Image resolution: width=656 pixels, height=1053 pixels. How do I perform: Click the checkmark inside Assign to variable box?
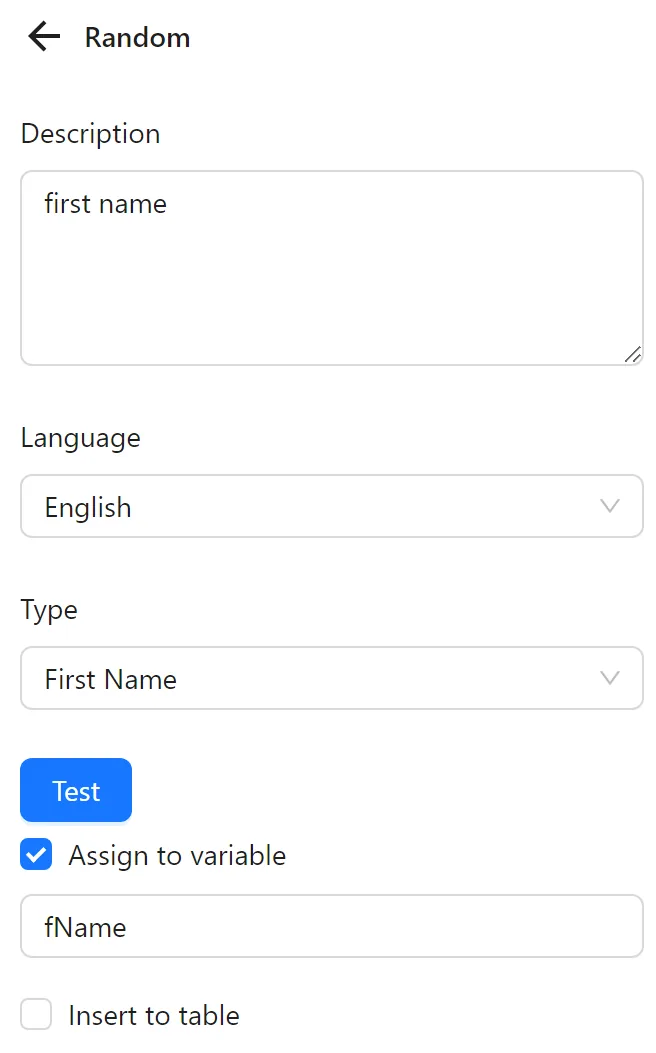[x=36, y=855]
